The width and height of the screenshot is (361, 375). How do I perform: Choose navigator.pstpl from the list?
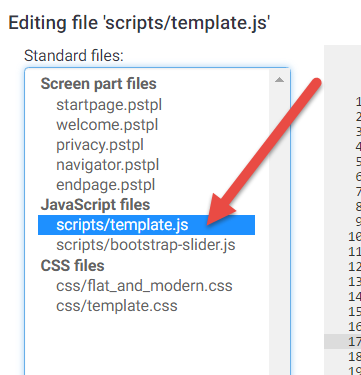tap(108, 165)
